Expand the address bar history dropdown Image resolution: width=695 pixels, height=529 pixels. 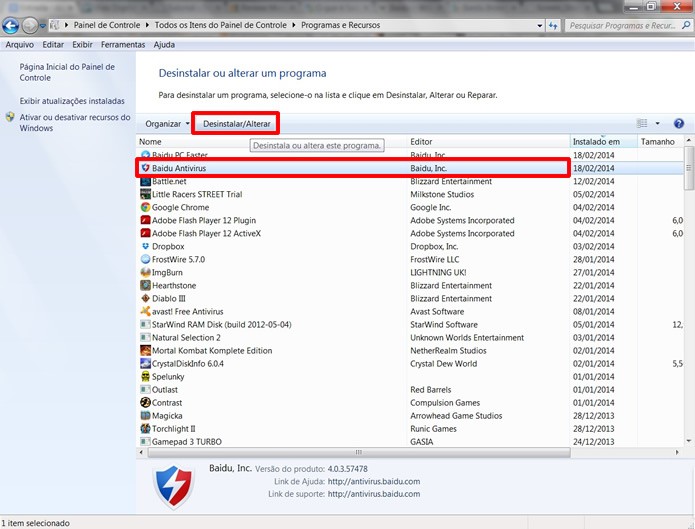tap(539, 26)
